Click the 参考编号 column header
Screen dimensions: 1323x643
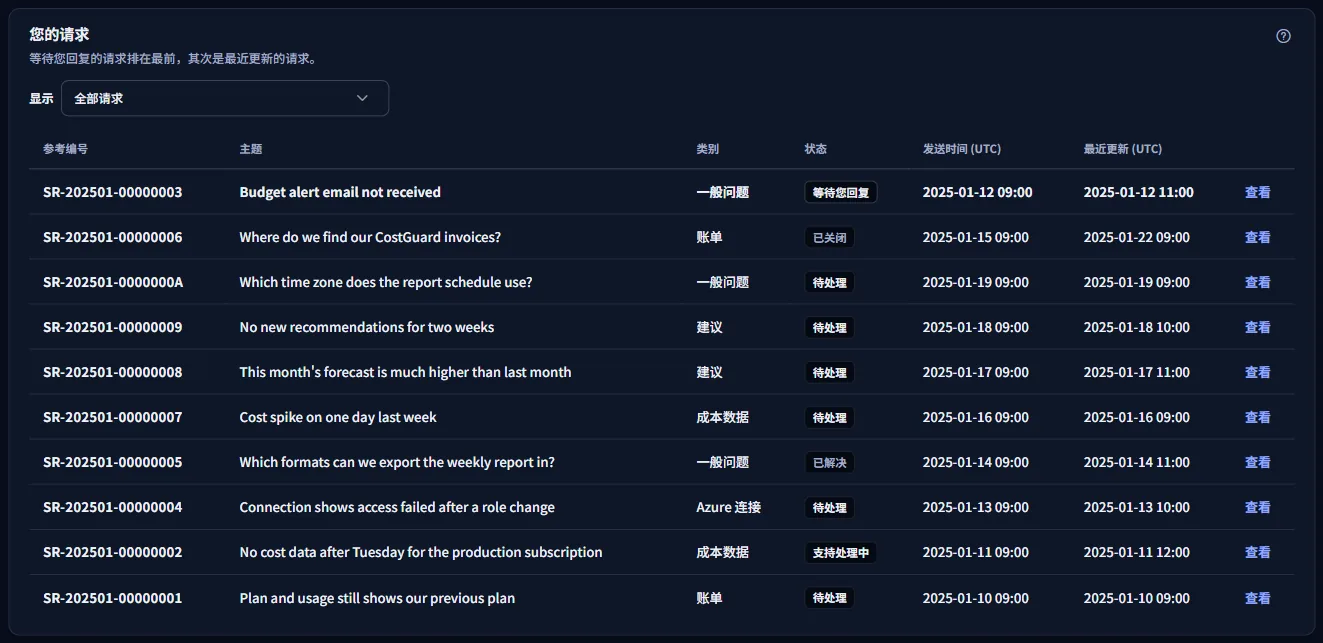click(x=65, y=149)
